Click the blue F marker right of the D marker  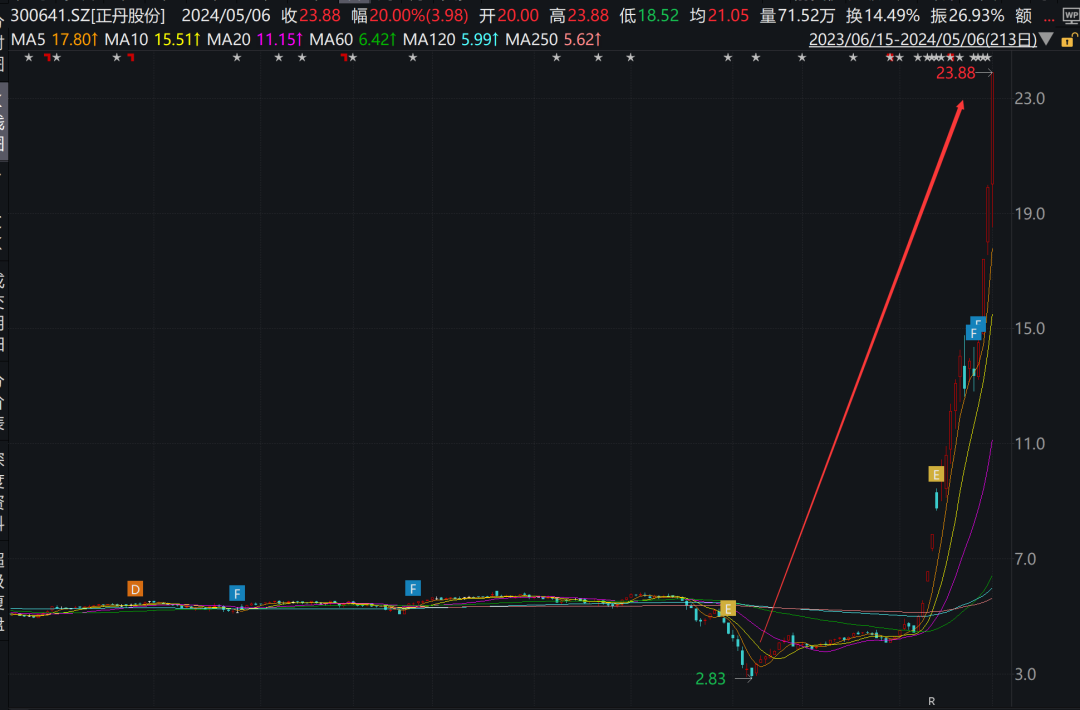[236, 593]
